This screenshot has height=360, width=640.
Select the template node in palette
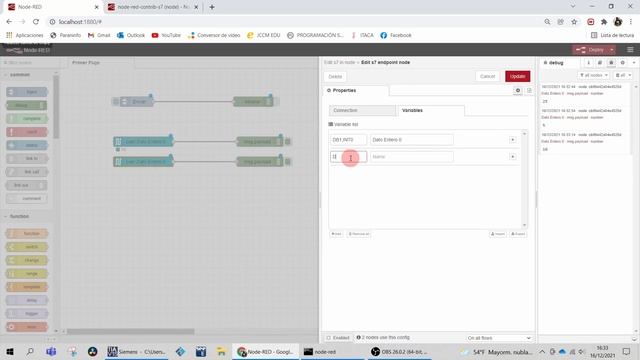[x=27, y=287]
